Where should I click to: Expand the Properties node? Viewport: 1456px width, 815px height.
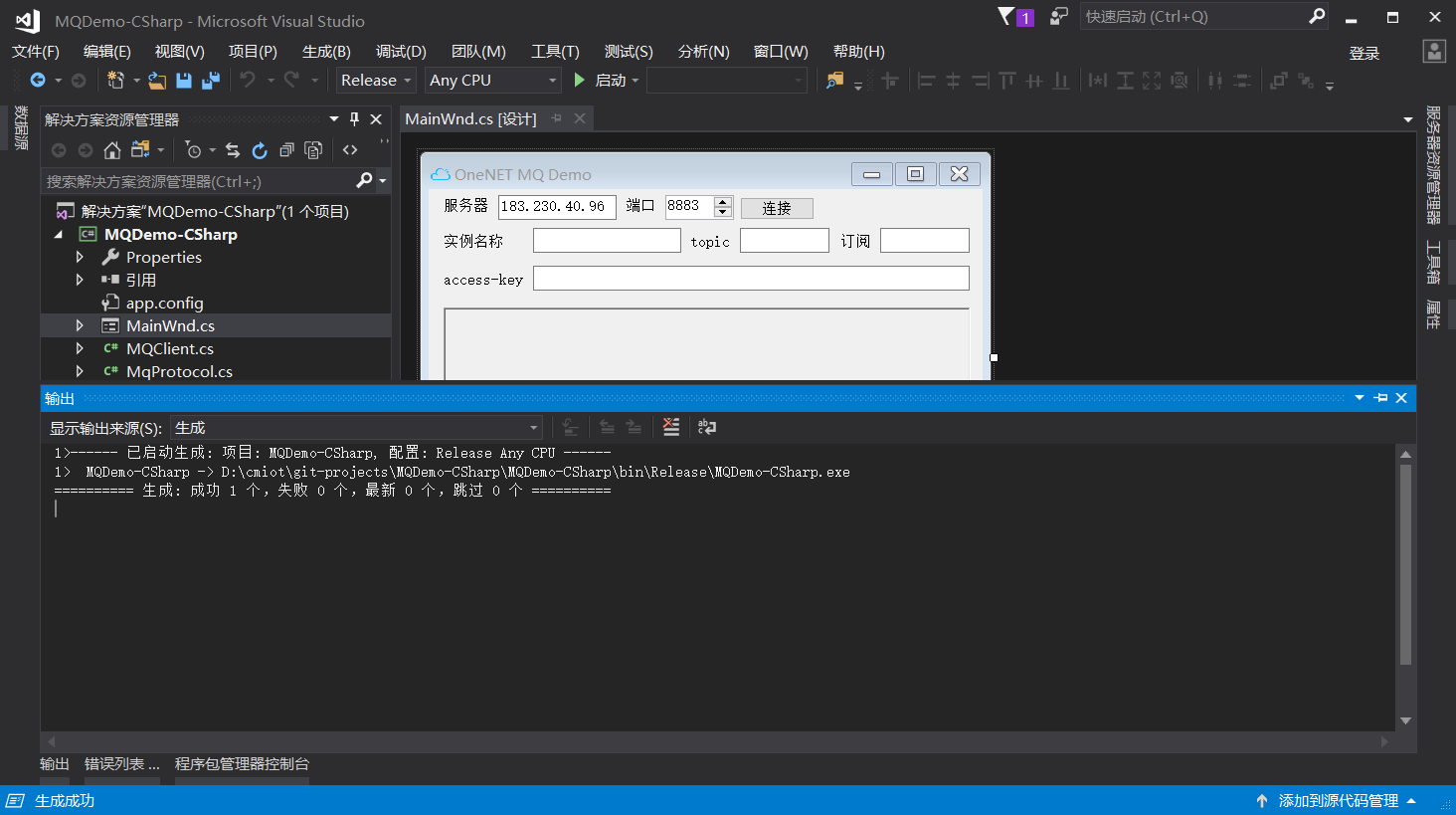pos(80,257)
